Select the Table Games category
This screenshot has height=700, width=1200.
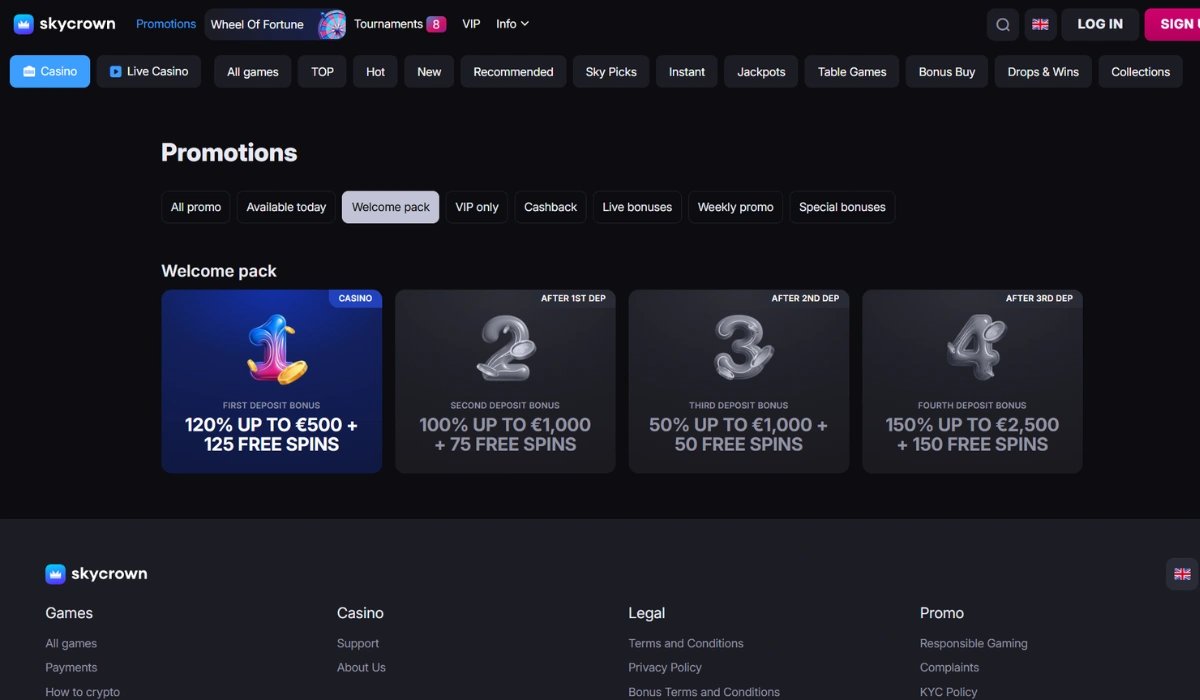coord(852,72)
